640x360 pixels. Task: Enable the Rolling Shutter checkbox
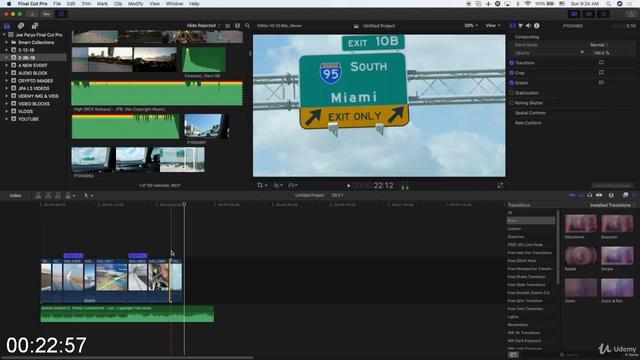click(511, 103)
